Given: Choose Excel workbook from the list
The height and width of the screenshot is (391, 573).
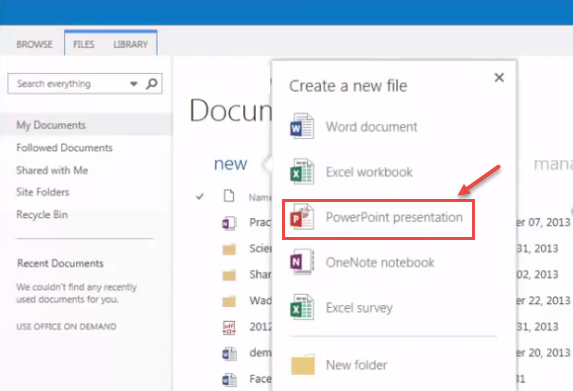Looking at the screenshot, I should click(369, 172).
